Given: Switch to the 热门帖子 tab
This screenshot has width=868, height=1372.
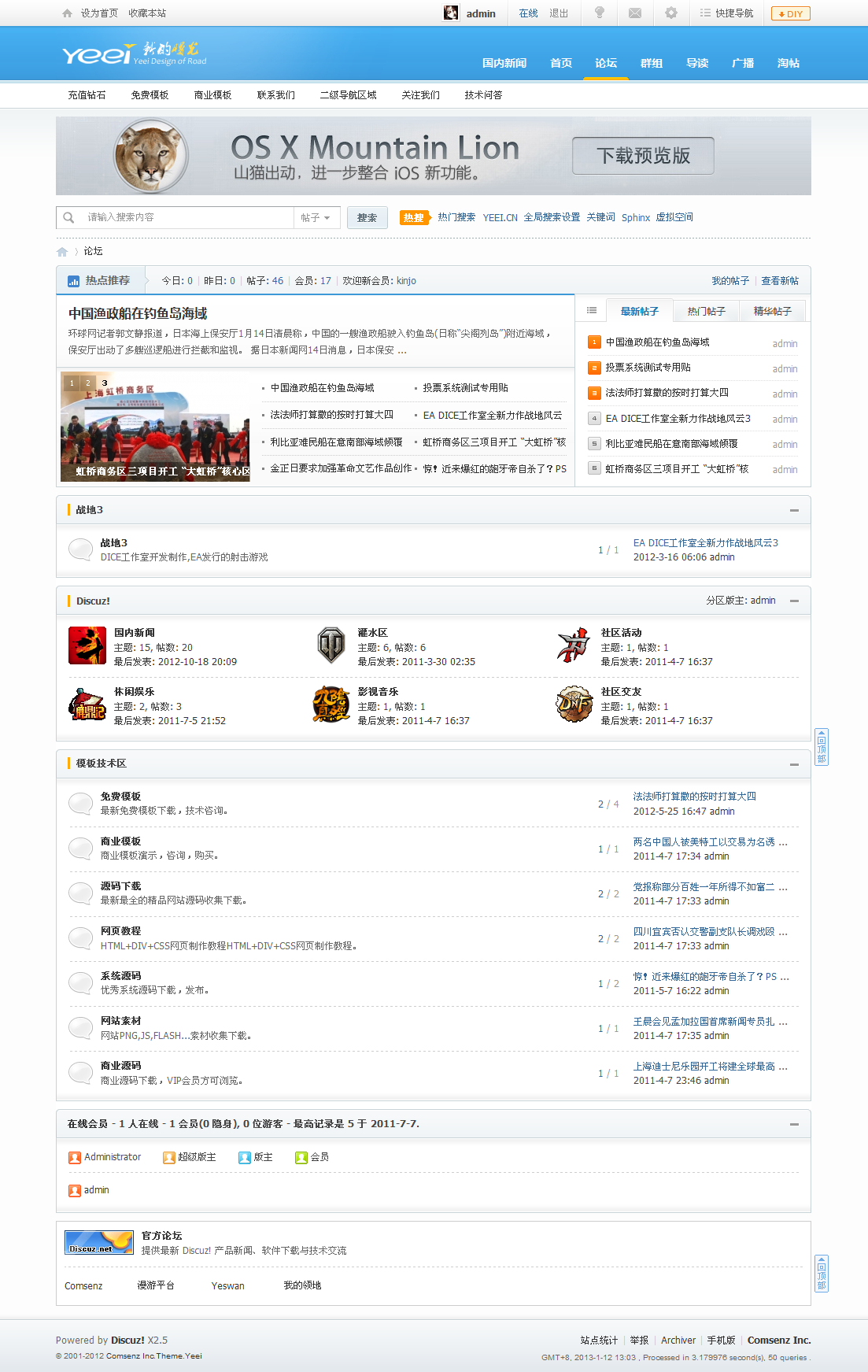Looking at the screenshot, I should click(x=706, y=311).
